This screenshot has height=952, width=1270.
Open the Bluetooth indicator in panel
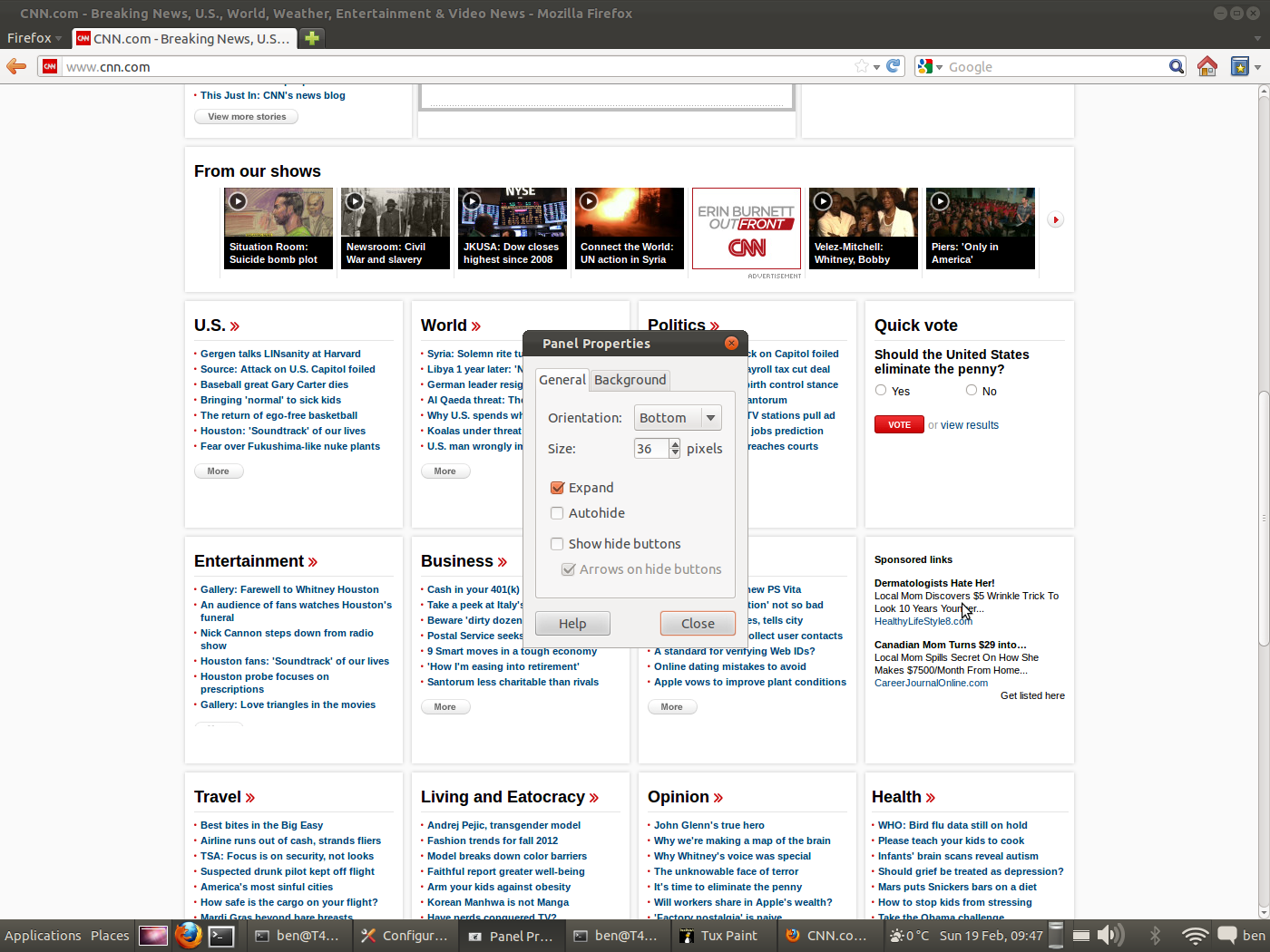[x=1155, y=935]
